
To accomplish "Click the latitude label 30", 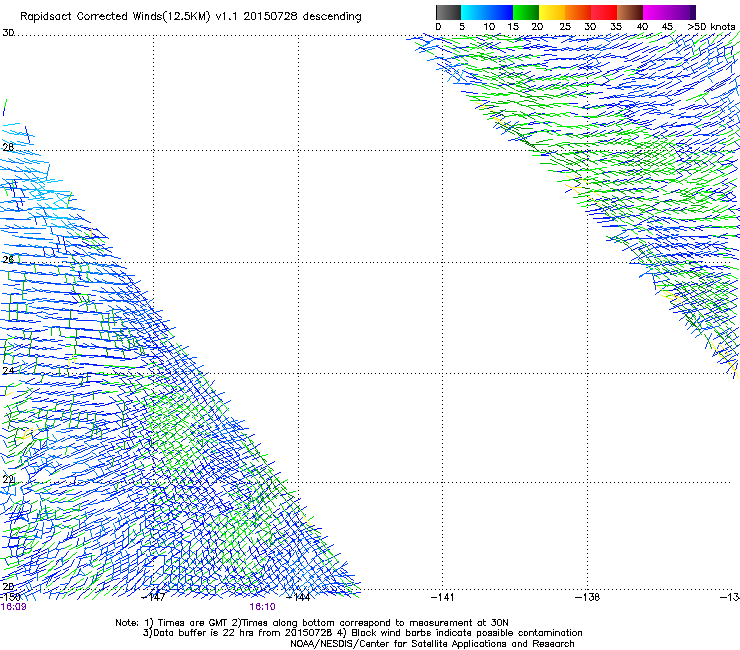I will coord(8,33).
